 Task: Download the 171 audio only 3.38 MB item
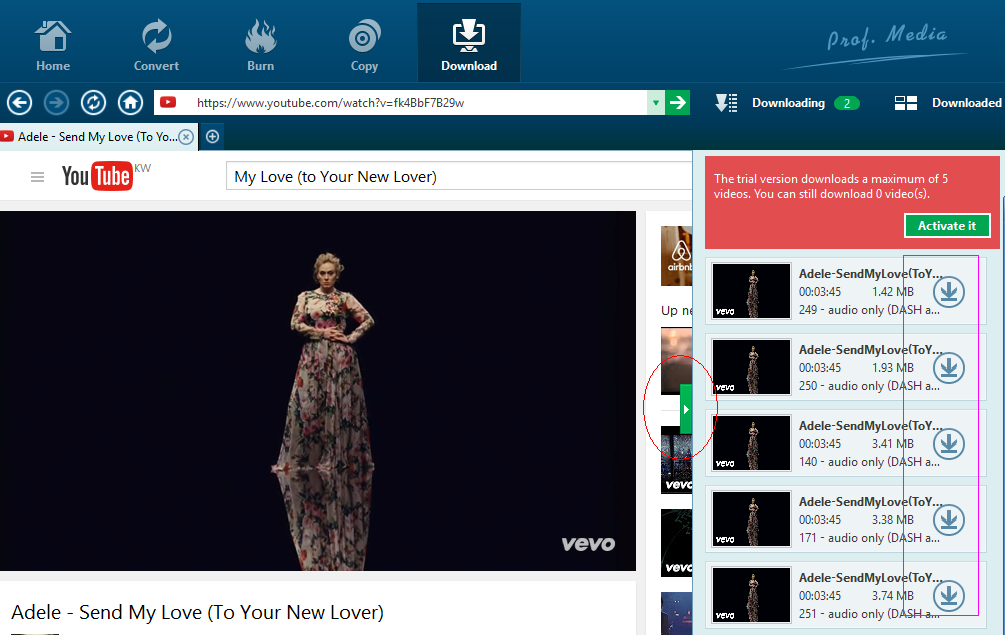(949, 520)
